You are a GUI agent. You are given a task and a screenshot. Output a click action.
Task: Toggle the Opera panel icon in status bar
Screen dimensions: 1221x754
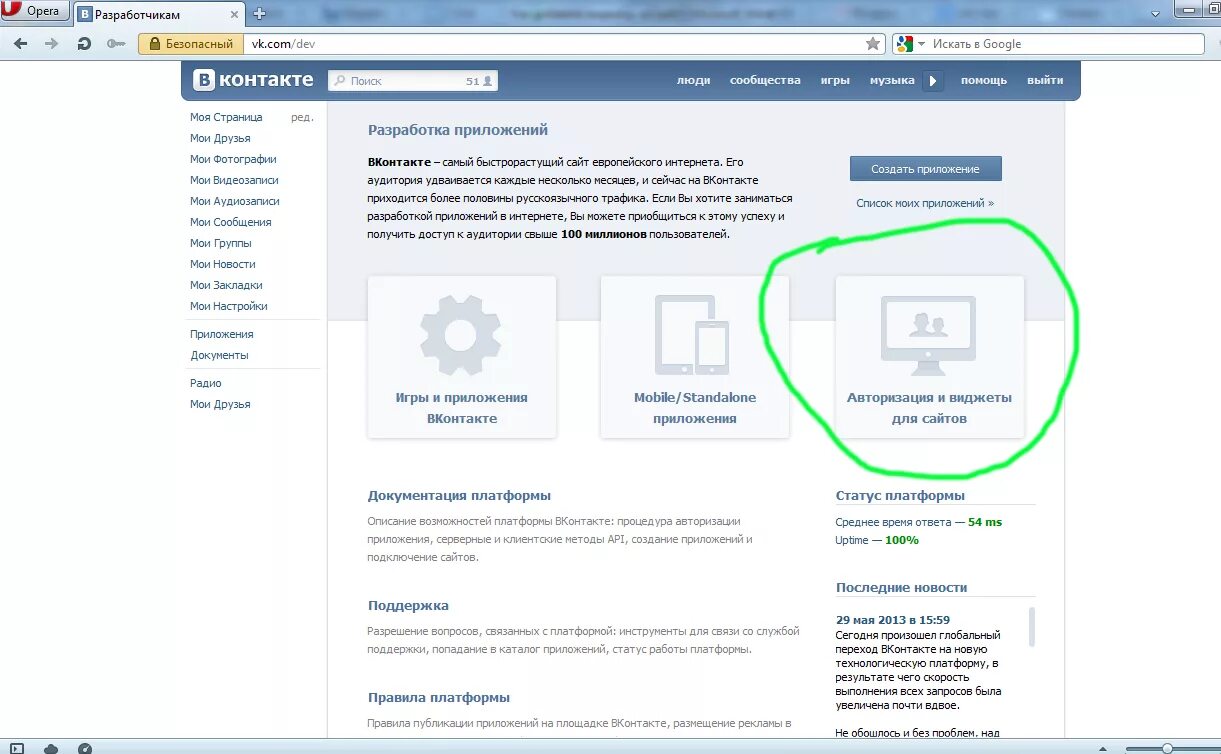pos(17,748)
